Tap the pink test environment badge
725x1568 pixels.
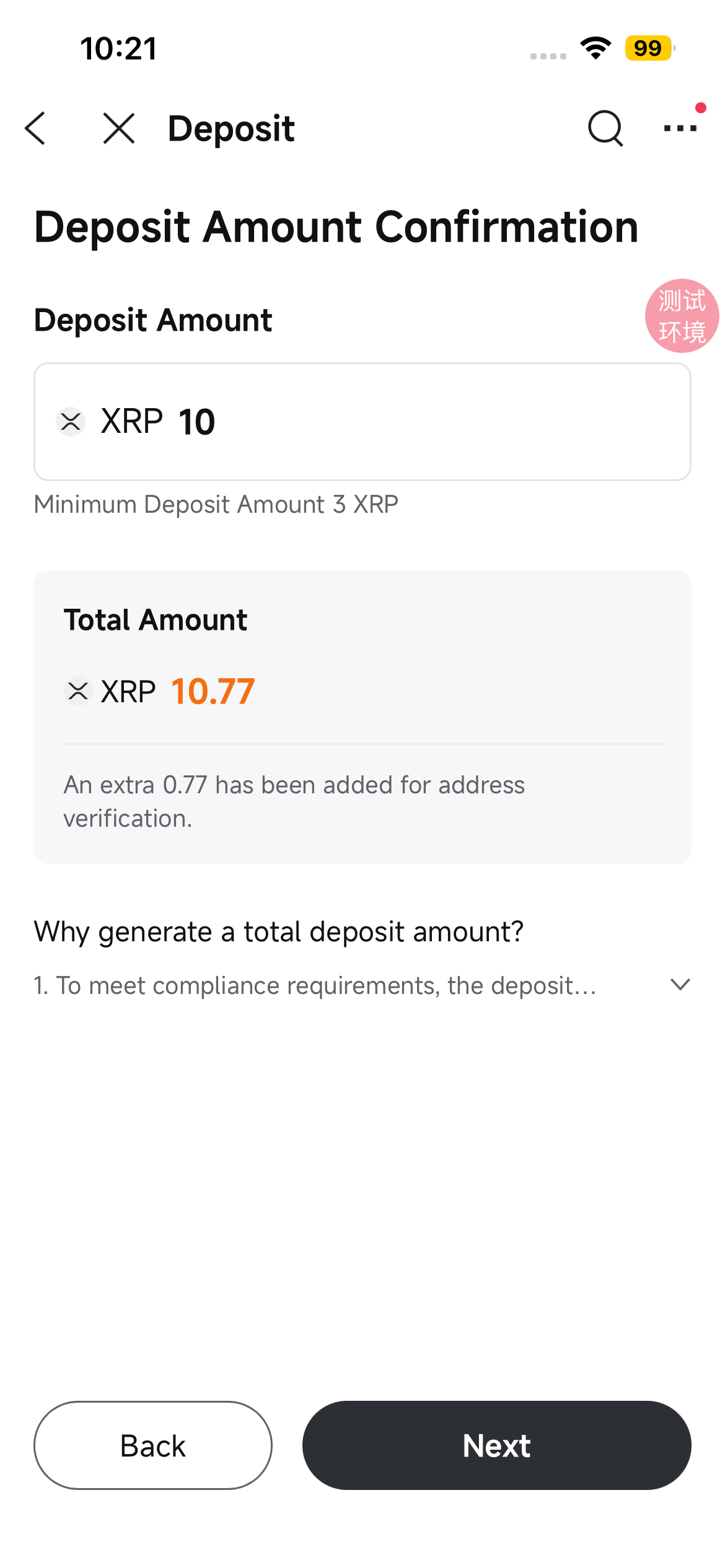point(682,316)
